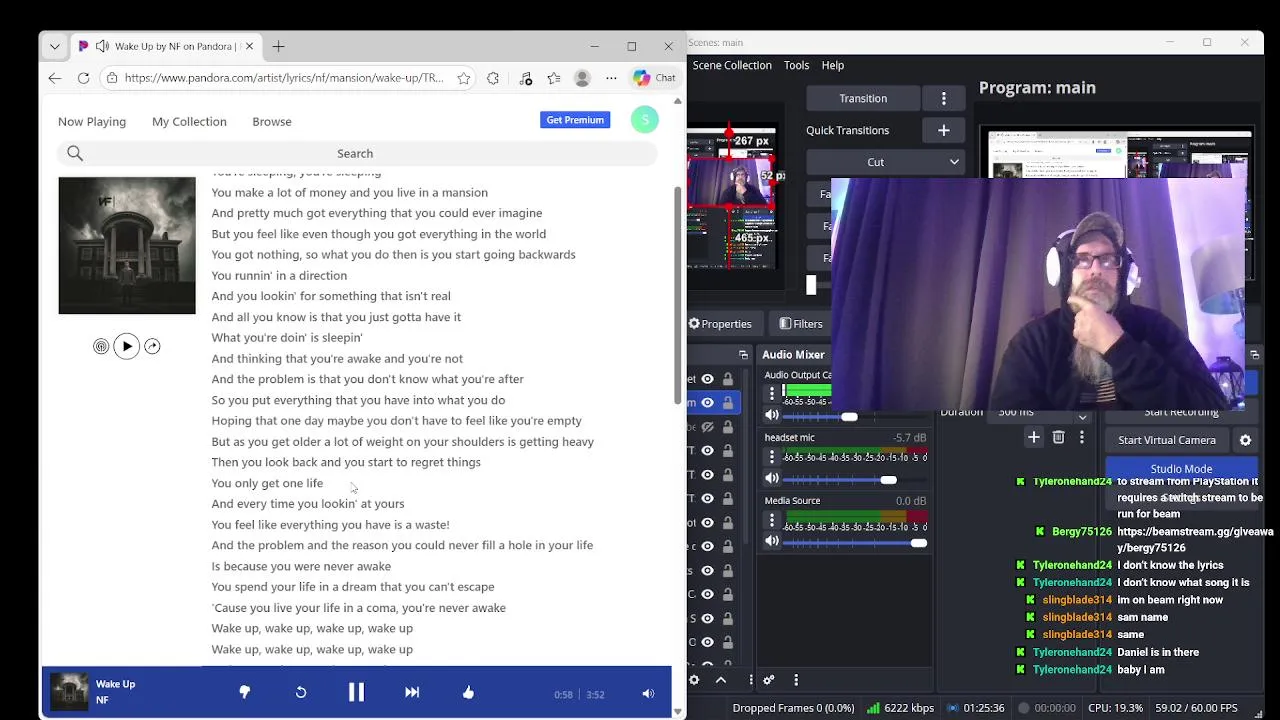Open virtual camera settings gear
Screen dimensions: 1280x720
pyautogui.click(x=1245, y=440)
